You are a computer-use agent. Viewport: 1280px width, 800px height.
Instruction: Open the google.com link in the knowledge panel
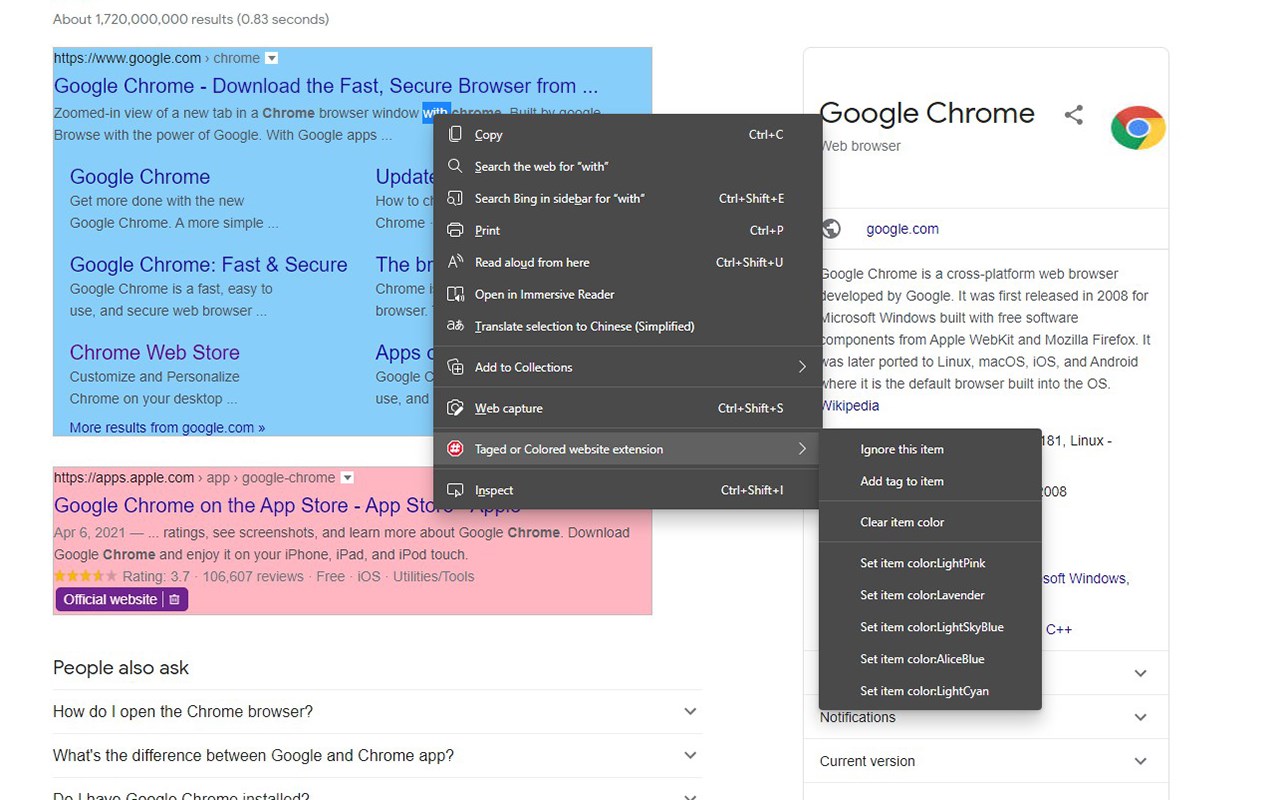(x=902, y=229)
